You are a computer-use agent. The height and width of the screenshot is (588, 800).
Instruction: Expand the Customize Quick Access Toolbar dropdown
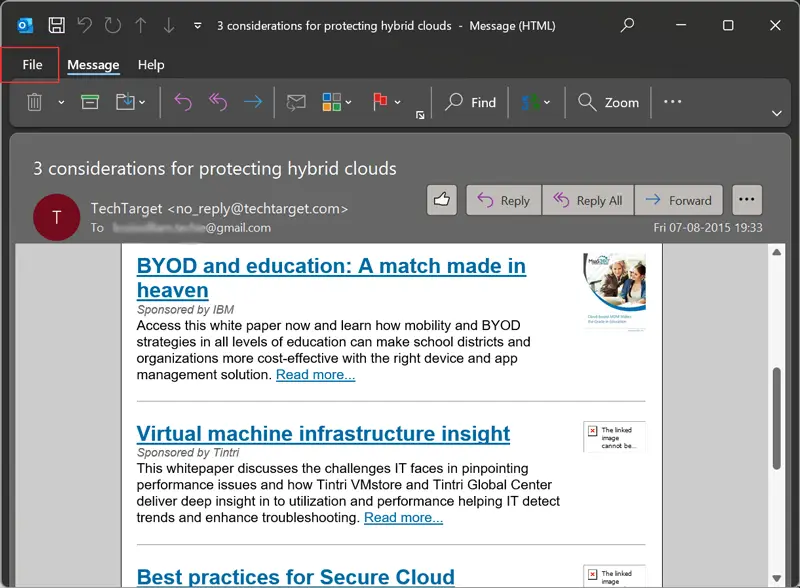click(x=197, y=25)
